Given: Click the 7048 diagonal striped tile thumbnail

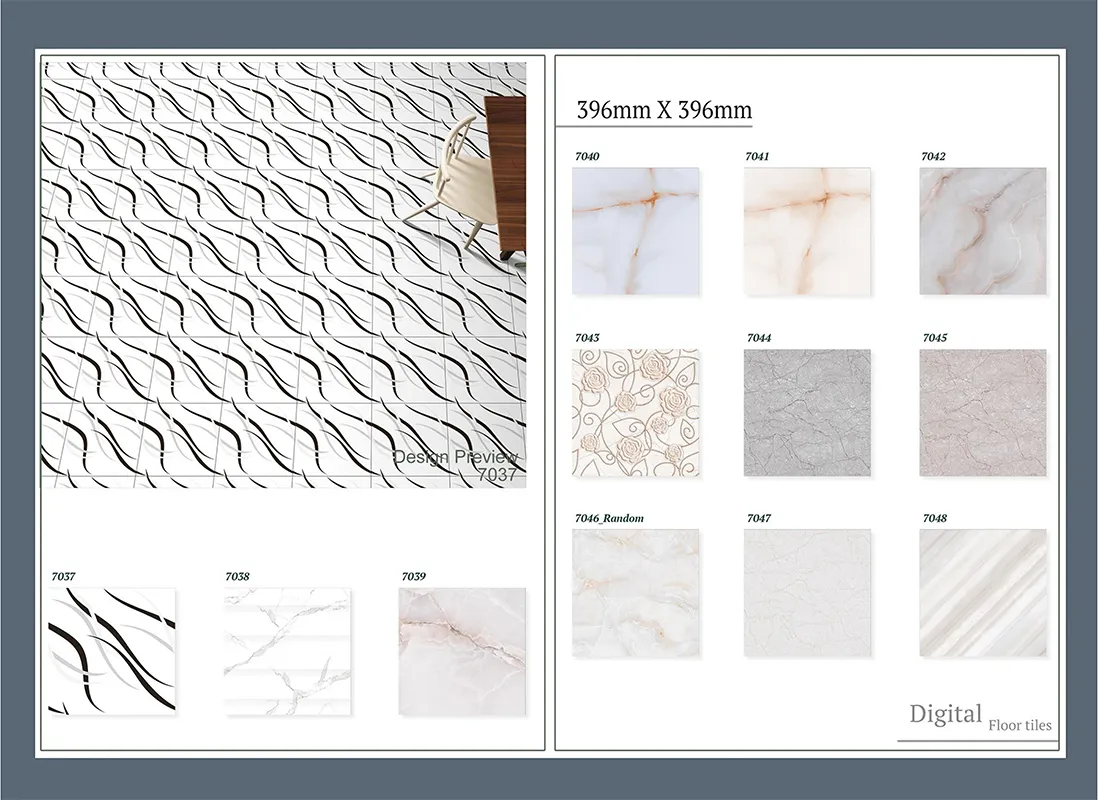Looking at the screenshot, I should pyautogui.click(x=983, y=593).
